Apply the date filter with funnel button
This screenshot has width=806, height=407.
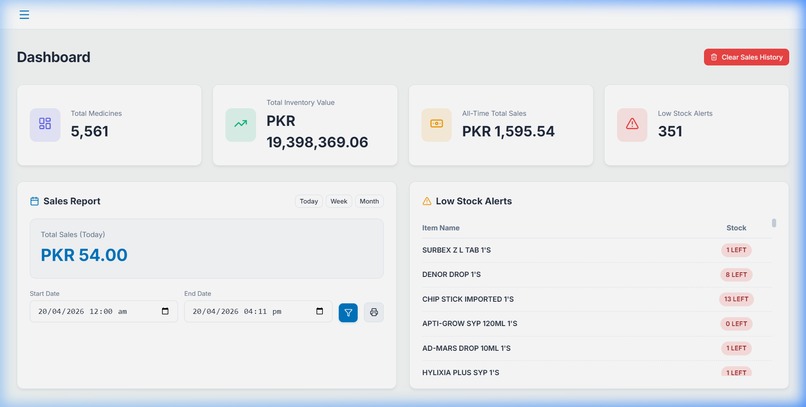point(348,312)
